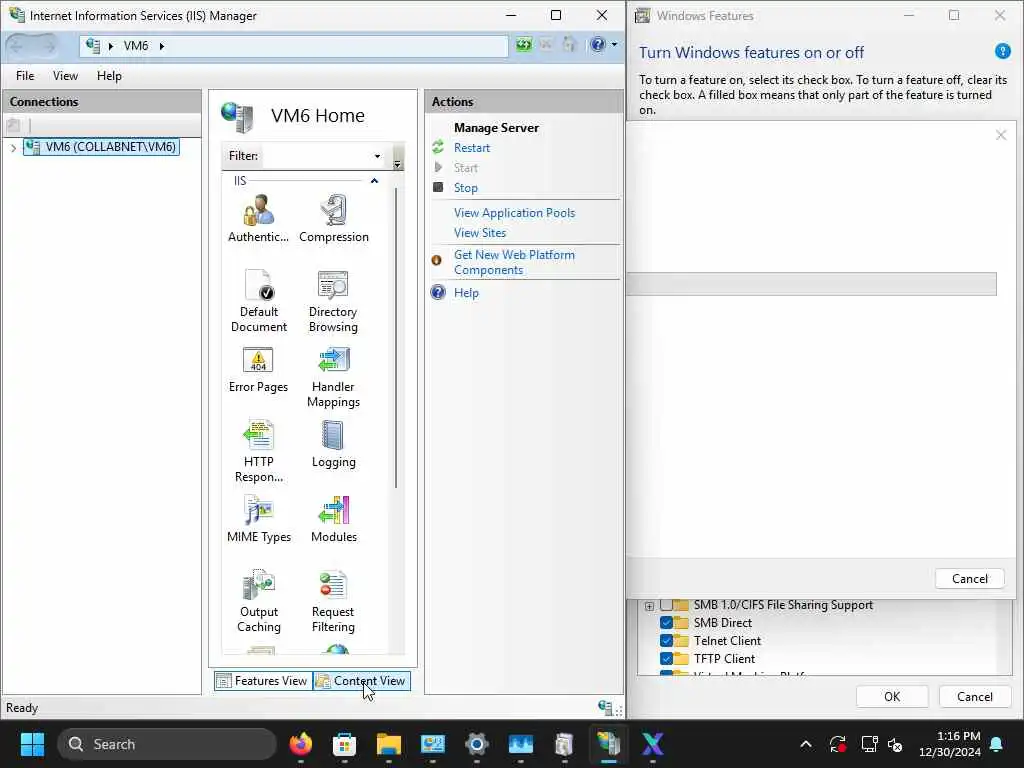Uncheck the Telnet Client checkbox
The image size is (1024, 768).
coord(666,641)
